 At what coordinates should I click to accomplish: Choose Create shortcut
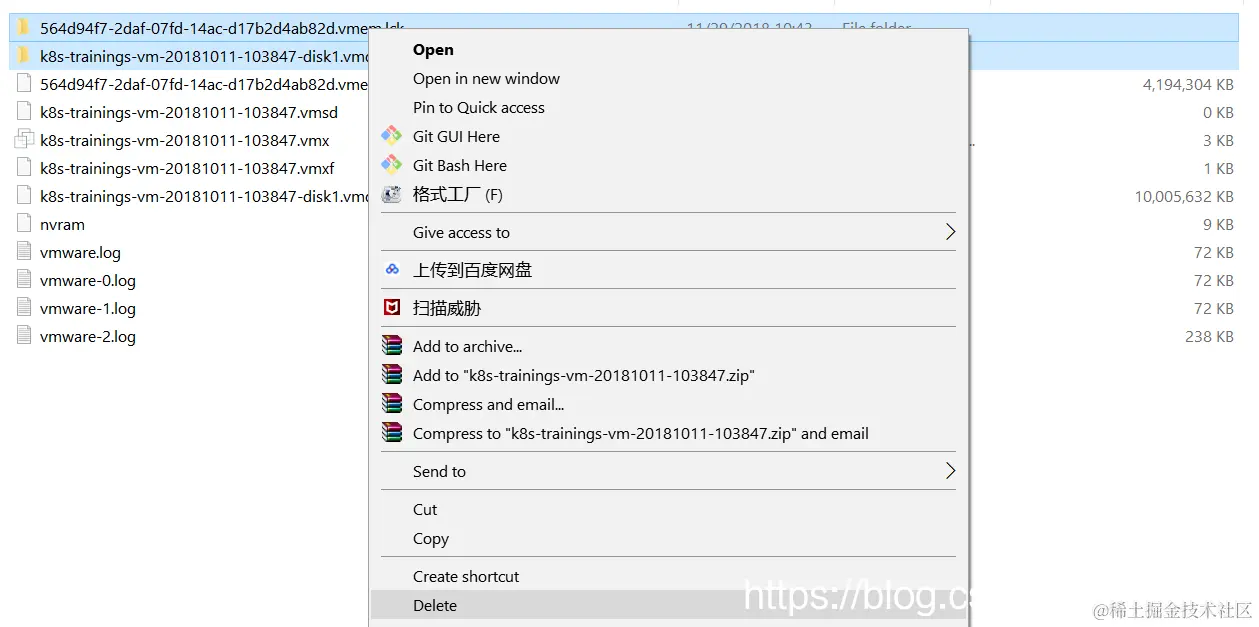point(466,576)
